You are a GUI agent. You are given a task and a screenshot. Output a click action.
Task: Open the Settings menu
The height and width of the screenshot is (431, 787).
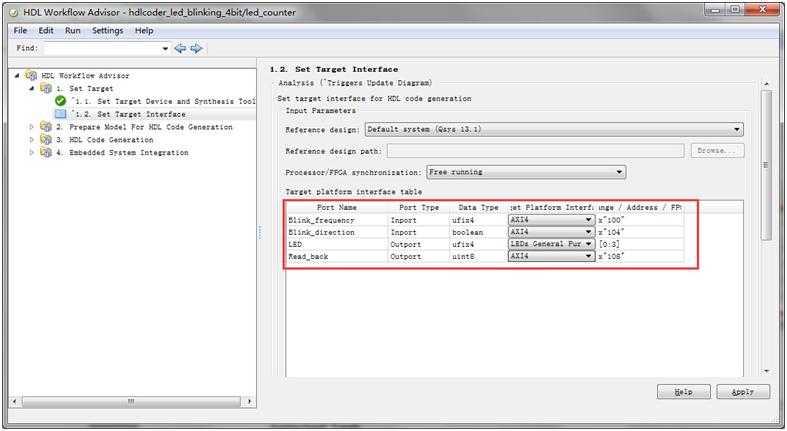coord(107,31)
